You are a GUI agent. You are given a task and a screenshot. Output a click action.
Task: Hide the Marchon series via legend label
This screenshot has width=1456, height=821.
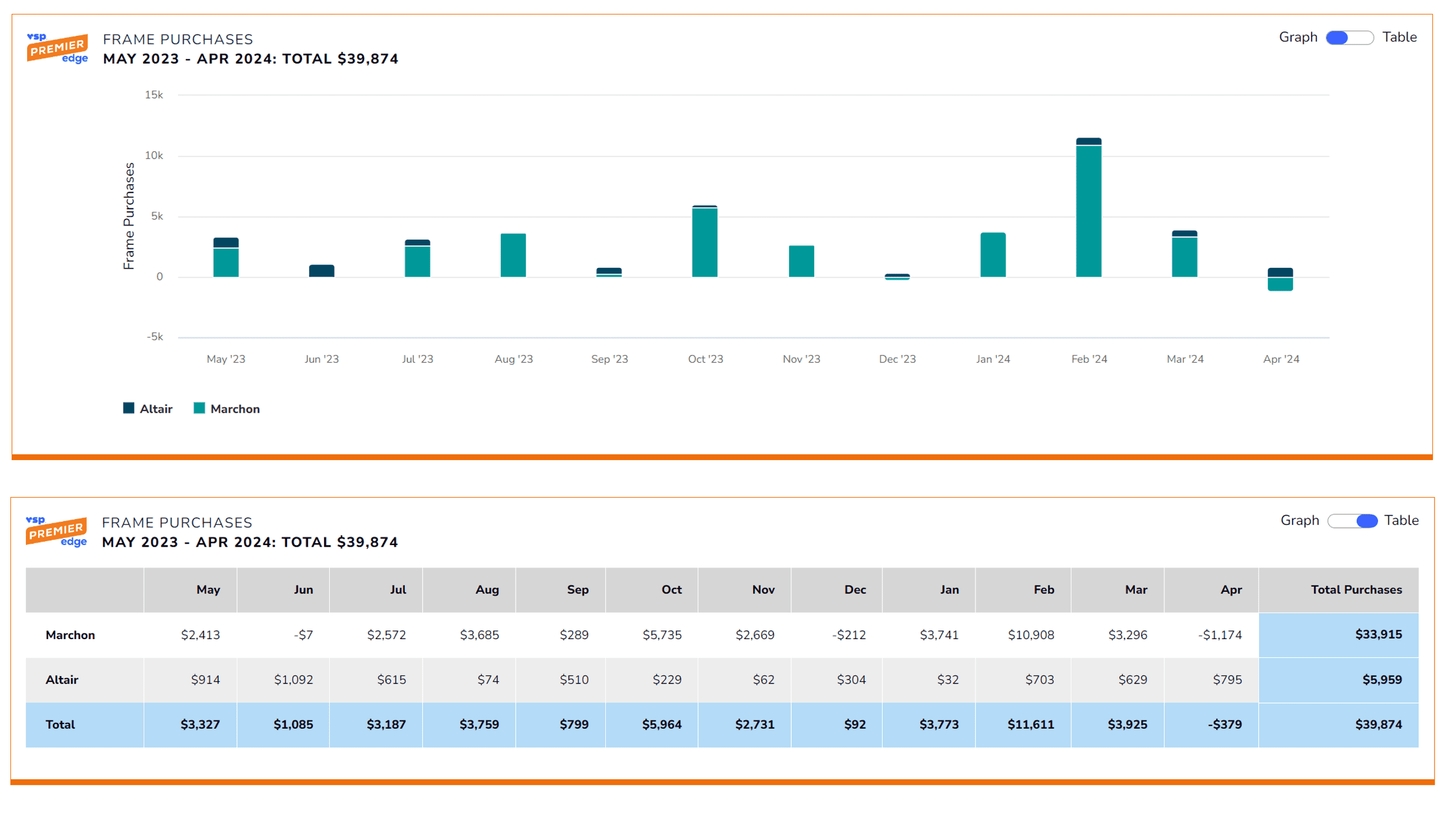(x=235, y=409)
